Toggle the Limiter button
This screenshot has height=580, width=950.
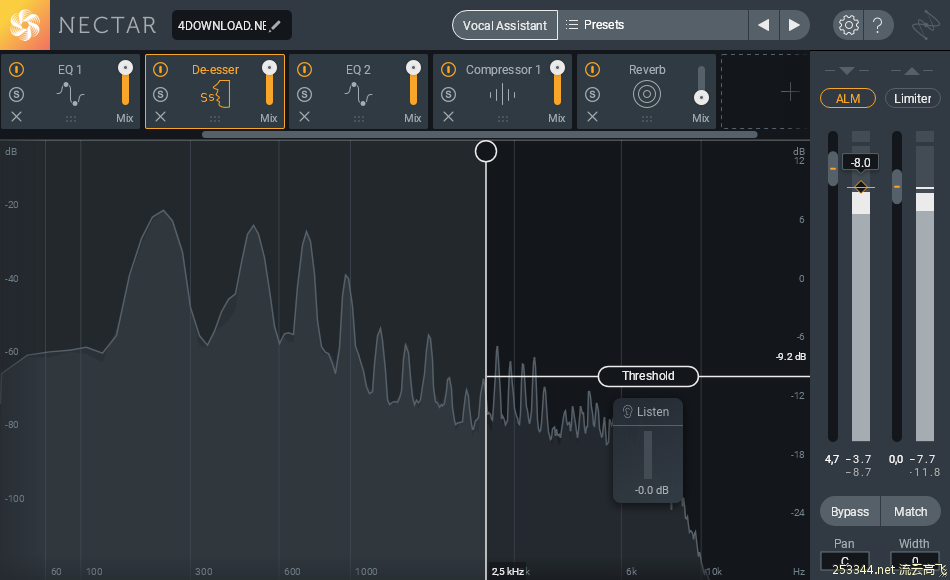[912, 98]
